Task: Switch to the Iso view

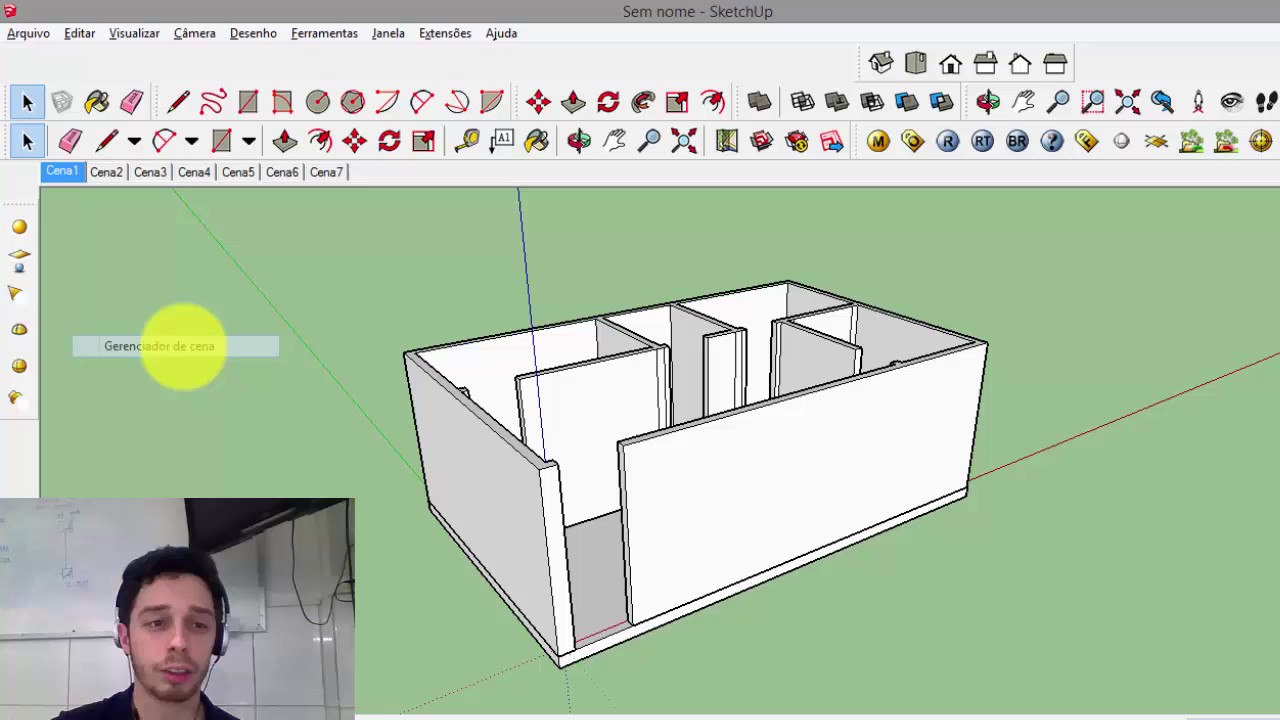Action: coord(881,64)
